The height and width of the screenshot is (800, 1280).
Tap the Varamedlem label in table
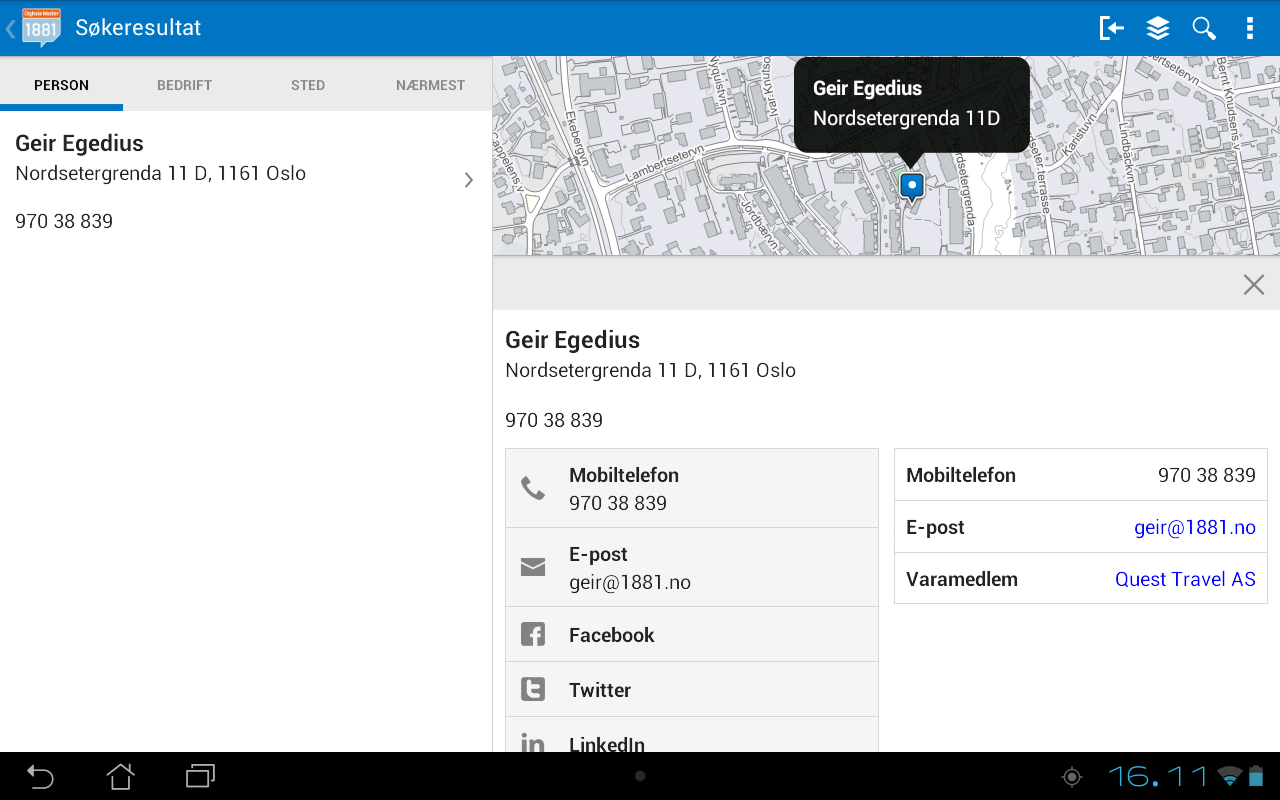pyautogui.click(x=962, y=579)
